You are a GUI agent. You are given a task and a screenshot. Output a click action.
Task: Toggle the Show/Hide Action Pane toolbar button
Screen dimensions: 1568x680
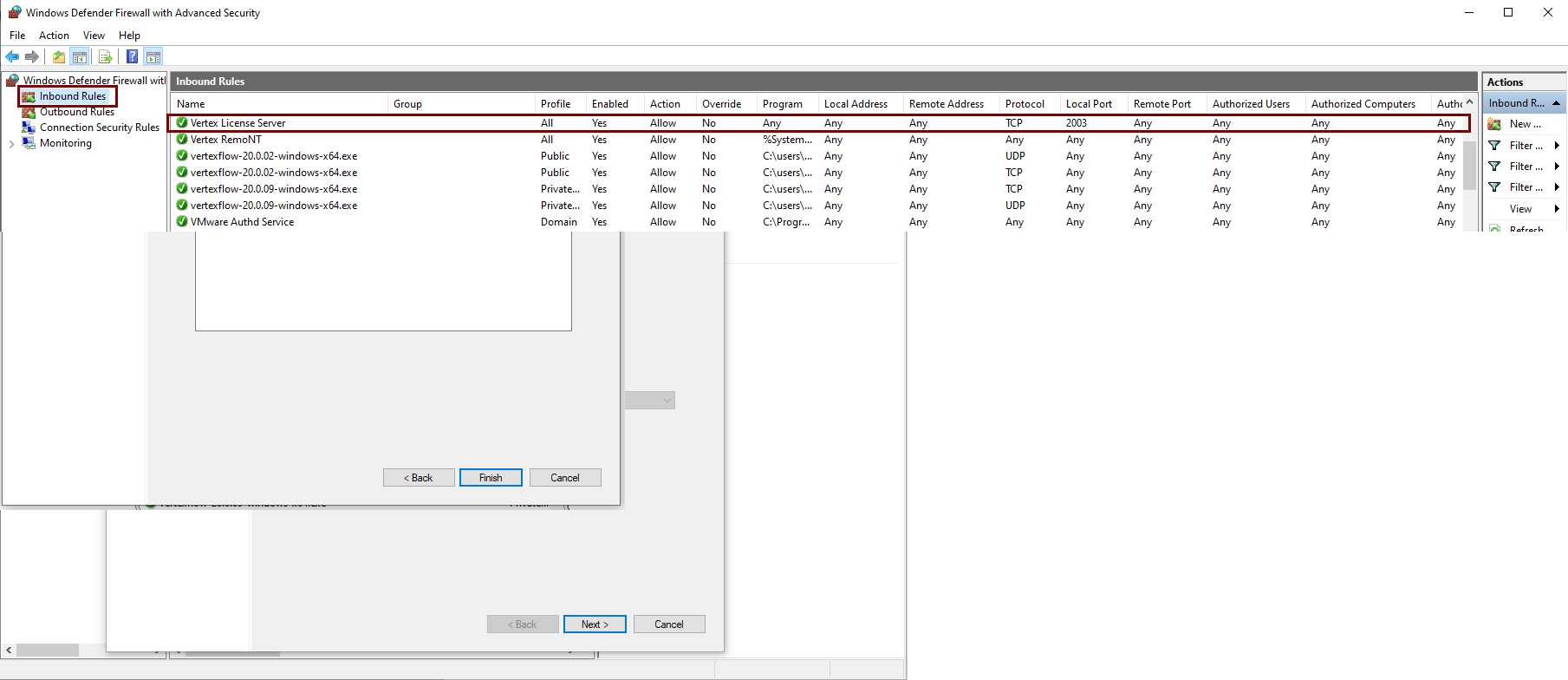click(153, 57)
